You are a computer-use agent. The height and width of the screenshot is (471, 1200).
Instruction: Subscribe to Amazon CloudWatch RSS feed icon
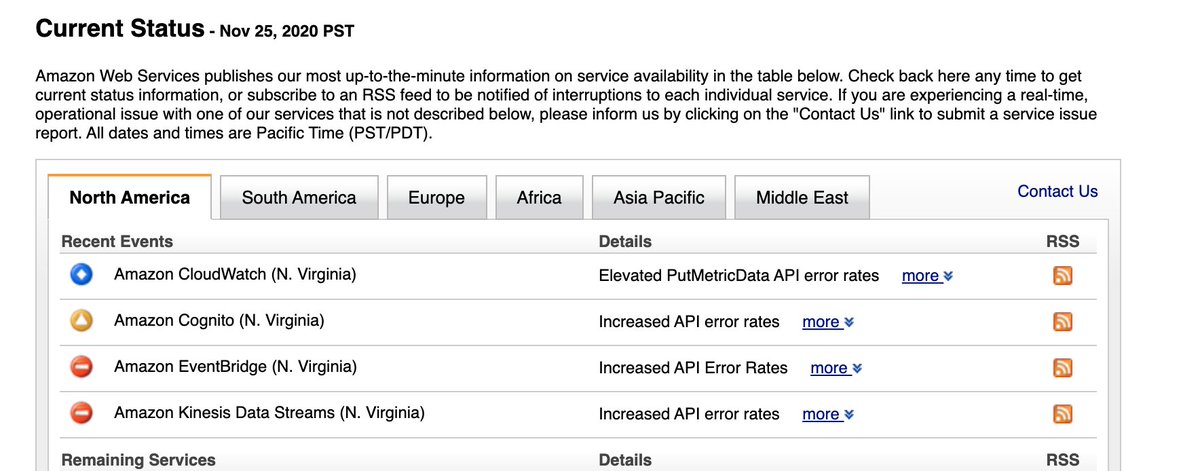(x=1063, y=275)
